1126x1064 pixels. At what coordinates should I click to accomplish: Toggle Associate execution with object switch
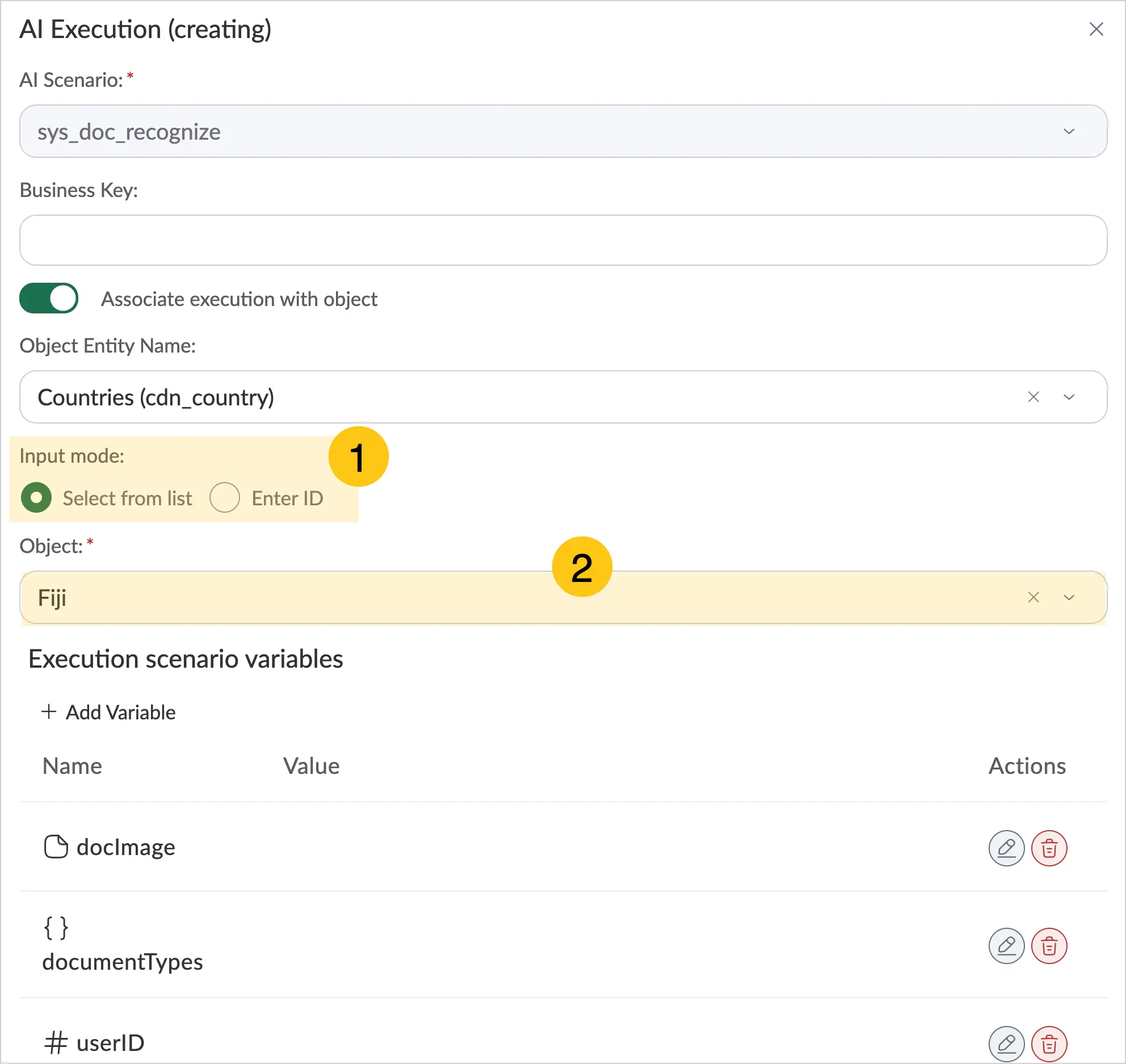[x=49, y=299]
